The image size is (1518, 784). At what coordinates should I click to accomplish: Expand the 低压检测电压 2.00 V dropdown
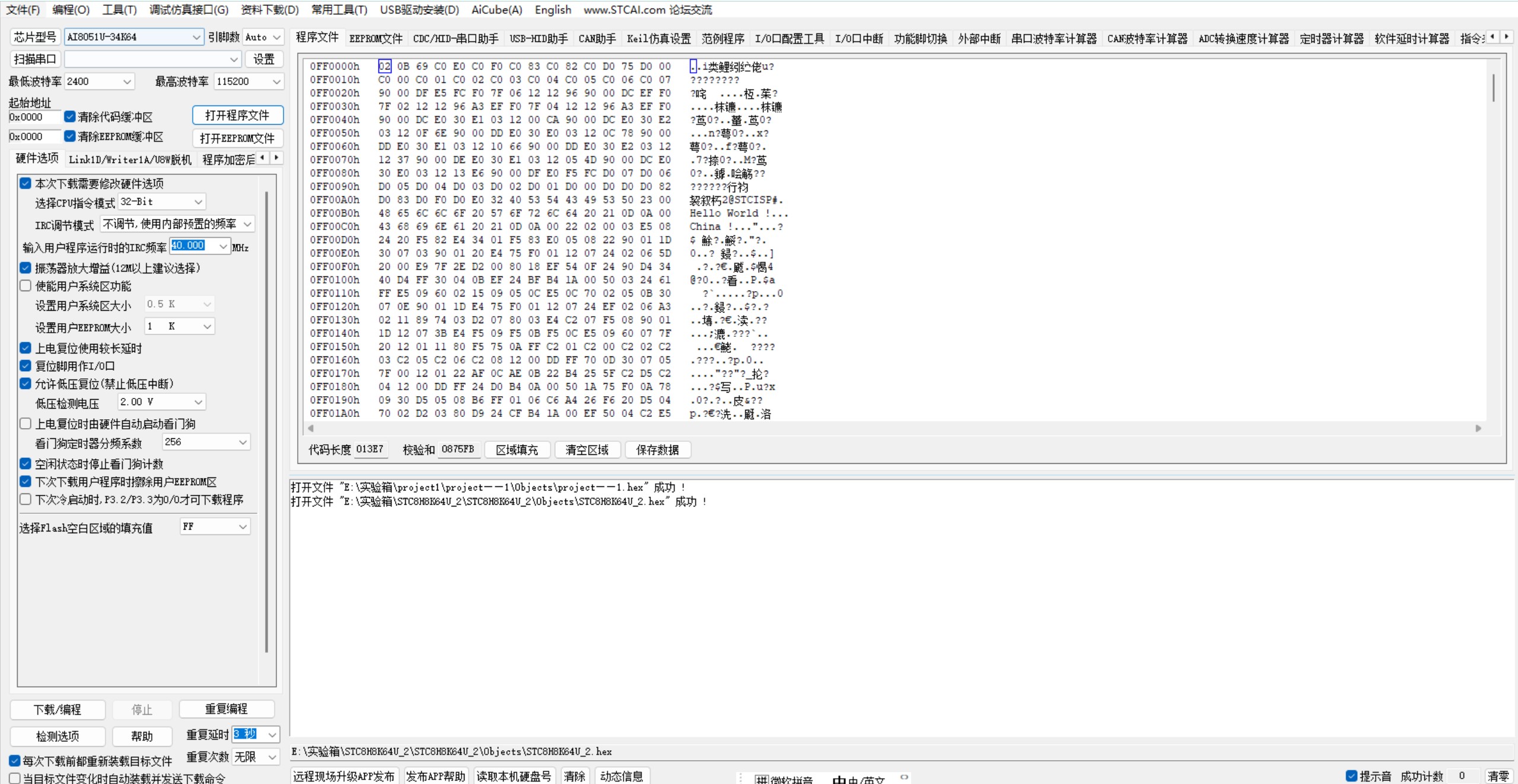[198, 402]
